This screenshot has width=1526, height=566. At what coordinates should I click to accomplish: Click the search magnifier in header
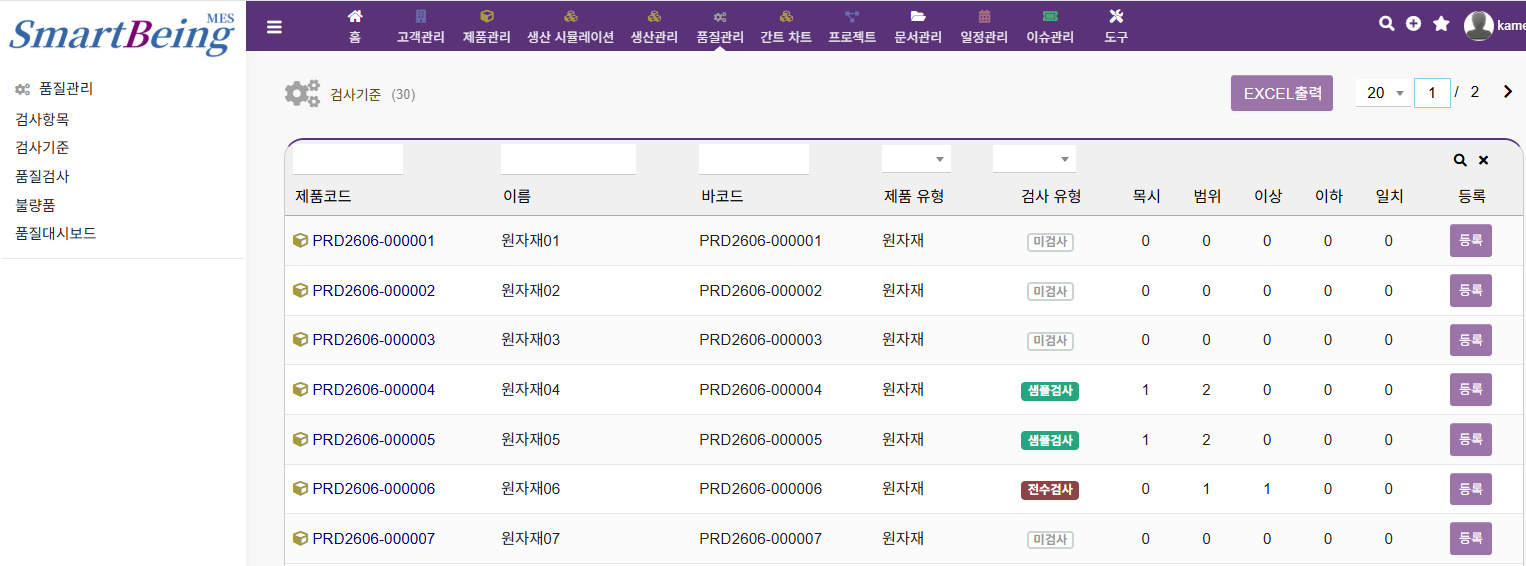coord(1386,24)
